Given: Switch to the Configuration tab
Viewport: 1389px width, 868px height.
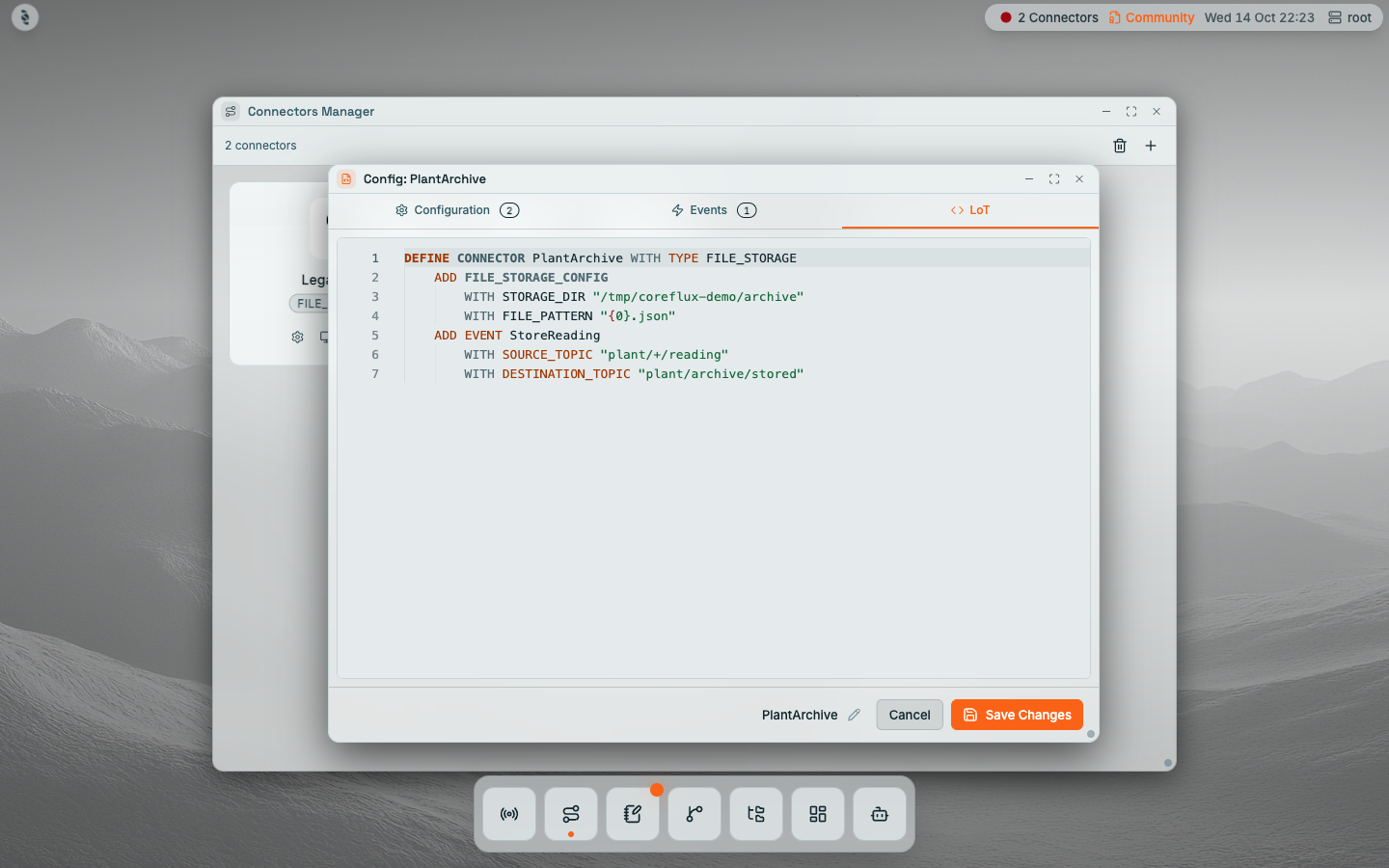Looking at the screenshot, I should click(457, 210).
